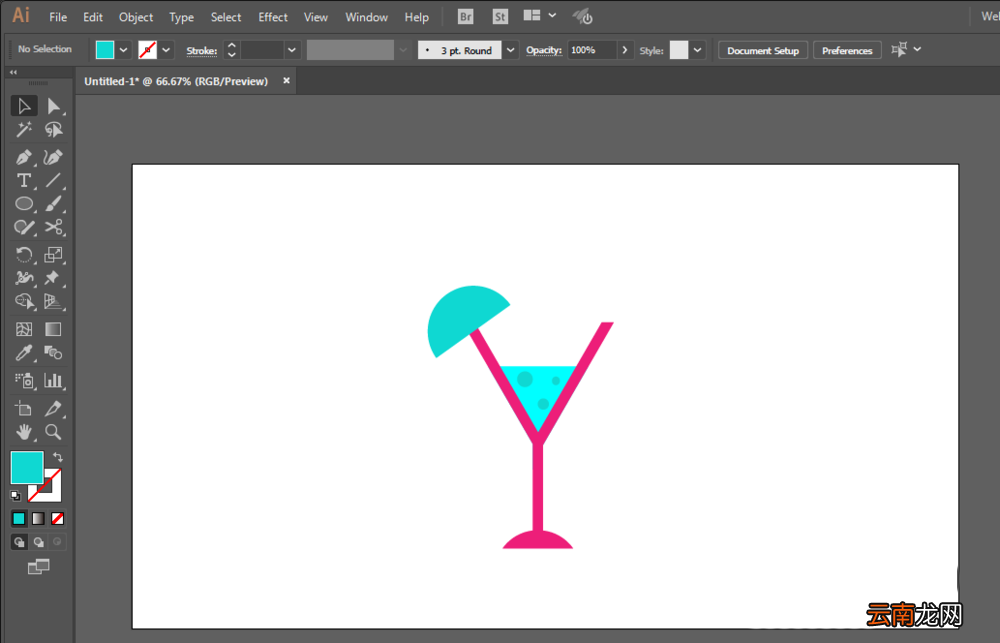Open the Change Screen Mode button

click(38, 566)
